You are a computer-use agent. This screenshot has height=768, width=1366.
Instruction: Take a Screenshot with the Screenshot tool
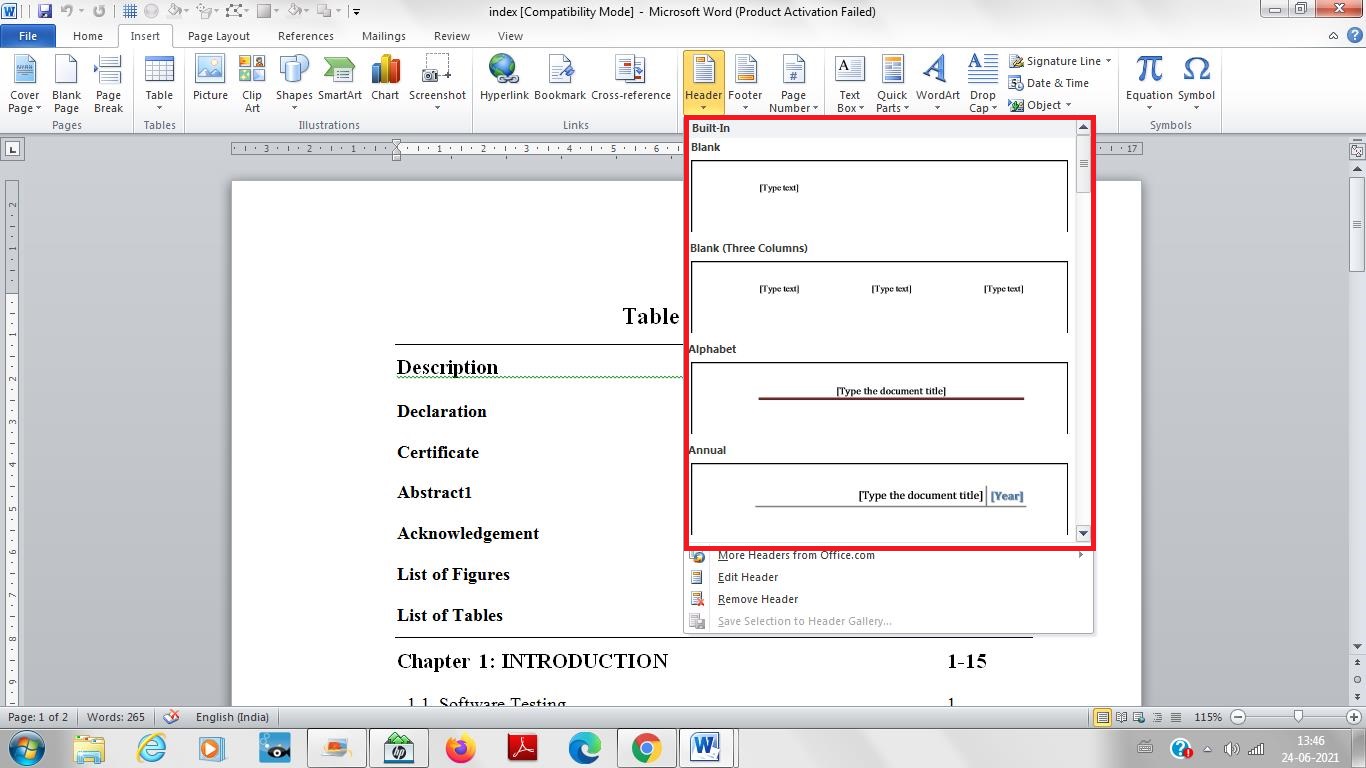(437, 80)
